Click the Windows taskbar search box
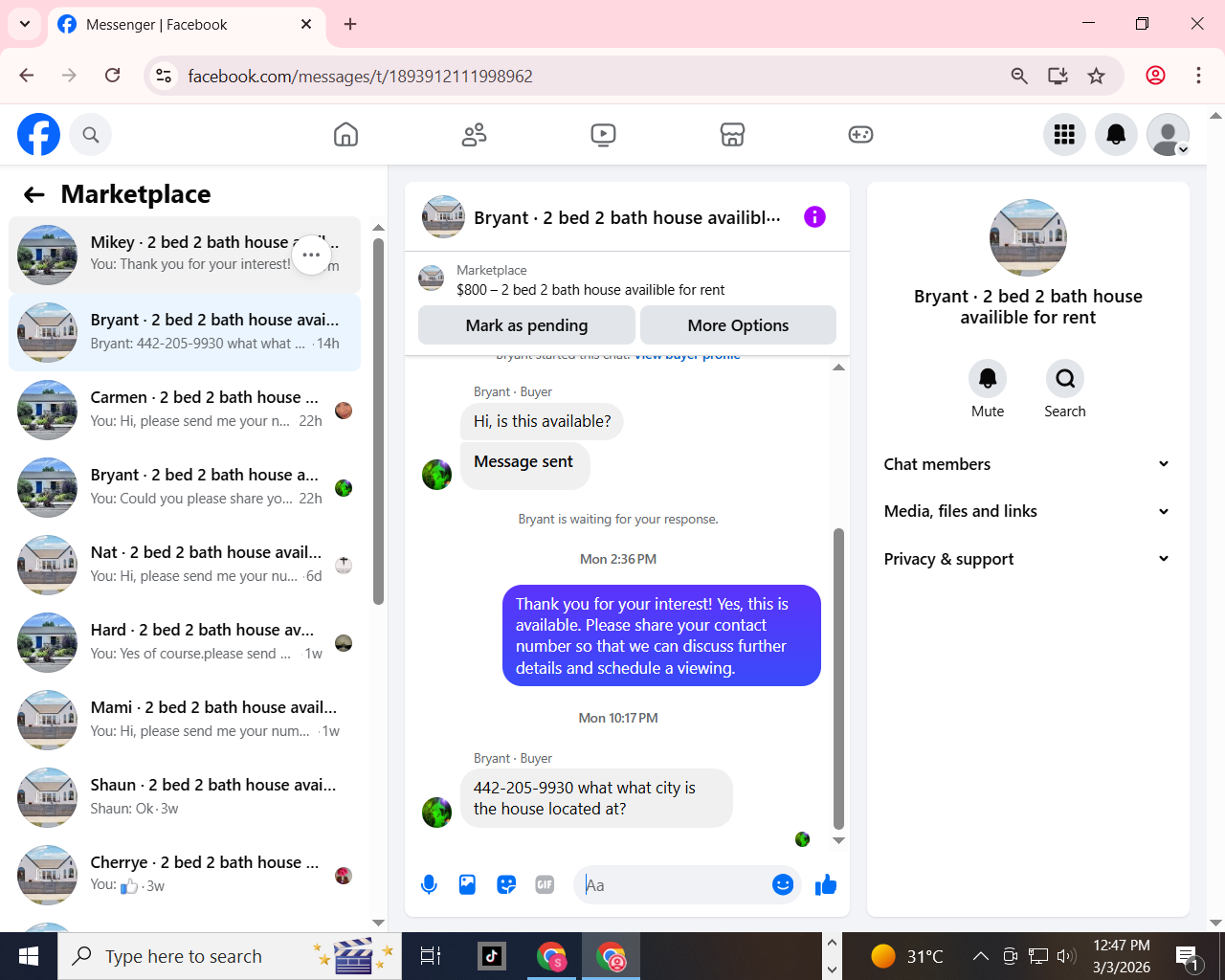Viewport: 1225px width, 980px height. 230,956
